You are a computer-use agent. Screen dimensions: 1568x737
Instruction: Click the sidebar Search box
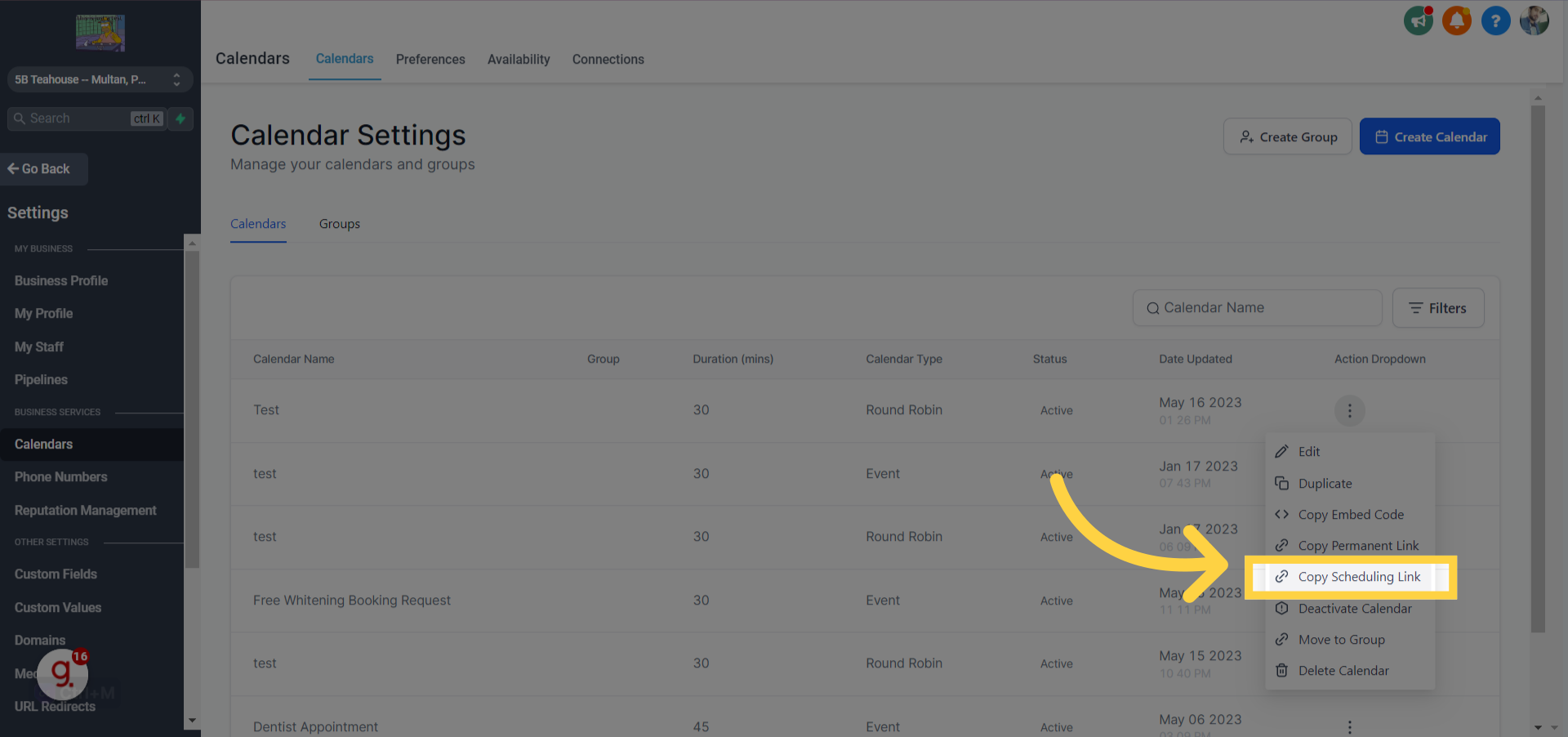point(87,118)
